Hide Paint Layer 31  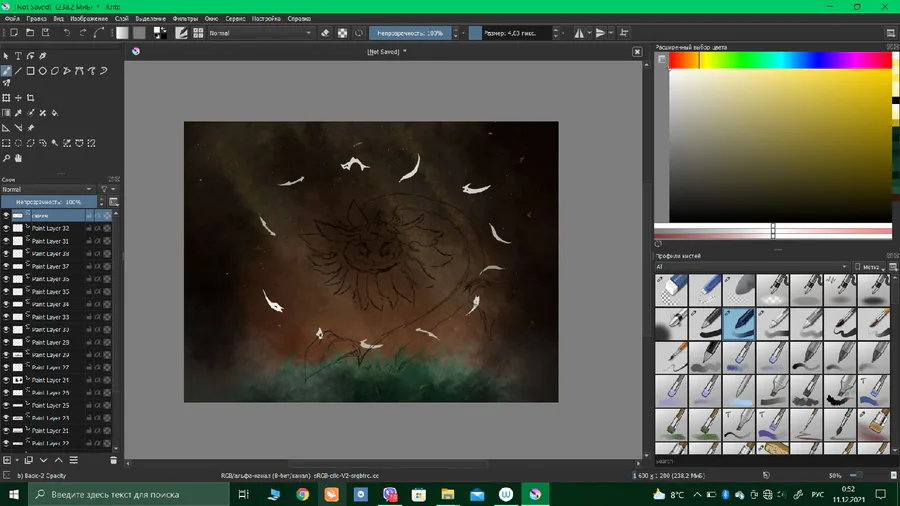coord(6,241)
